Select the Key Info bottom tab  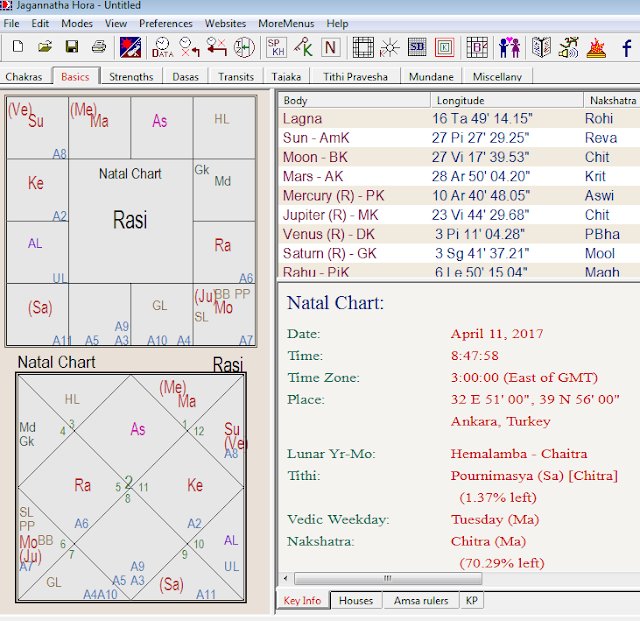302,601
